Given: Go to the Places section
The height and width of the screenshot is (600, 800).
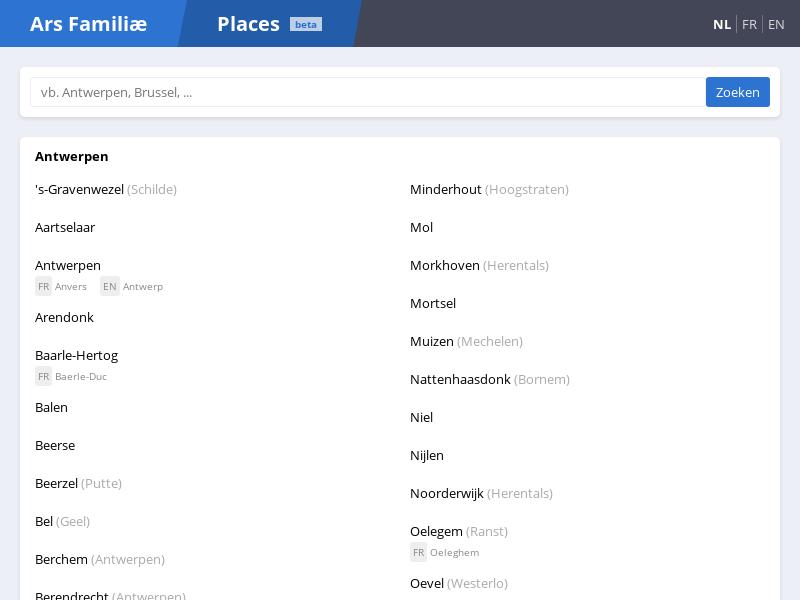Looking at the screenshot, I should tap(248, 23).
